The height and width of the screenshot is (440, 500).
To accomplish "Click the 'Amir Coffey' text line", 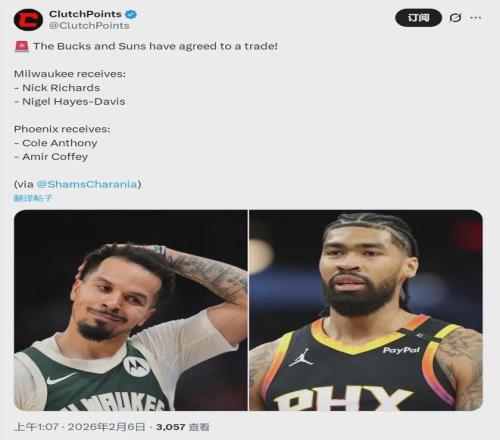I will tap(51, 157).
